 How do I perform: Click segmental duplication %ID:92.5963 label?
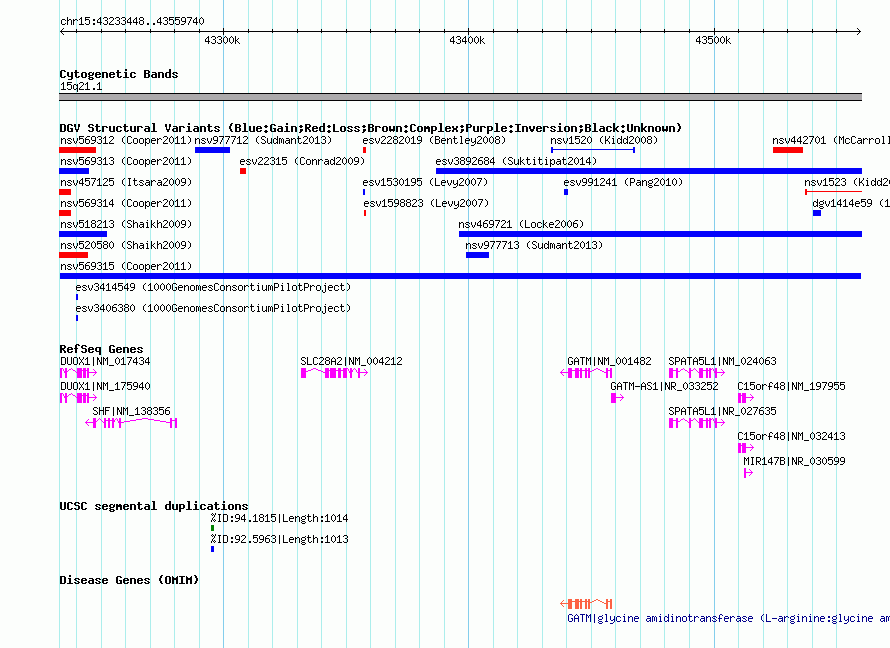[279, 539]
